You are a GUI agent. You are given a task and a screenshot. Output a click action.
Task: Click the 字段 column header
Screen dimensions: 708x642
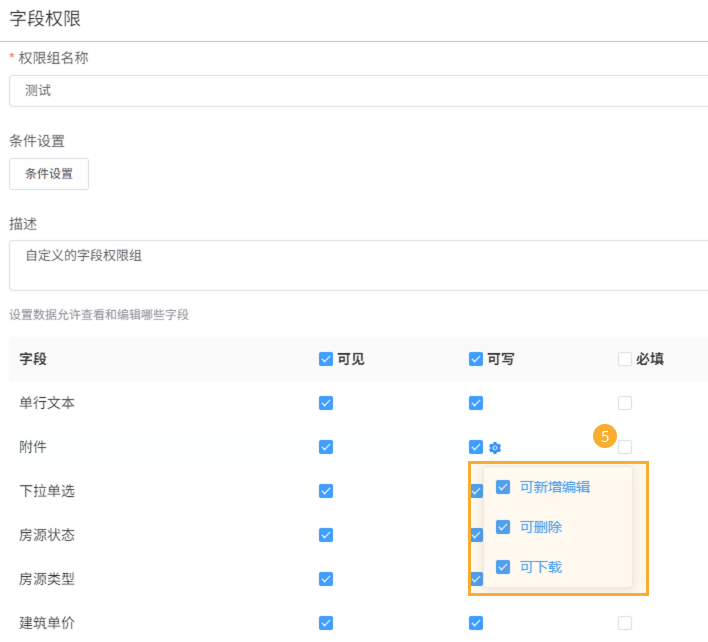click(33, 359)
